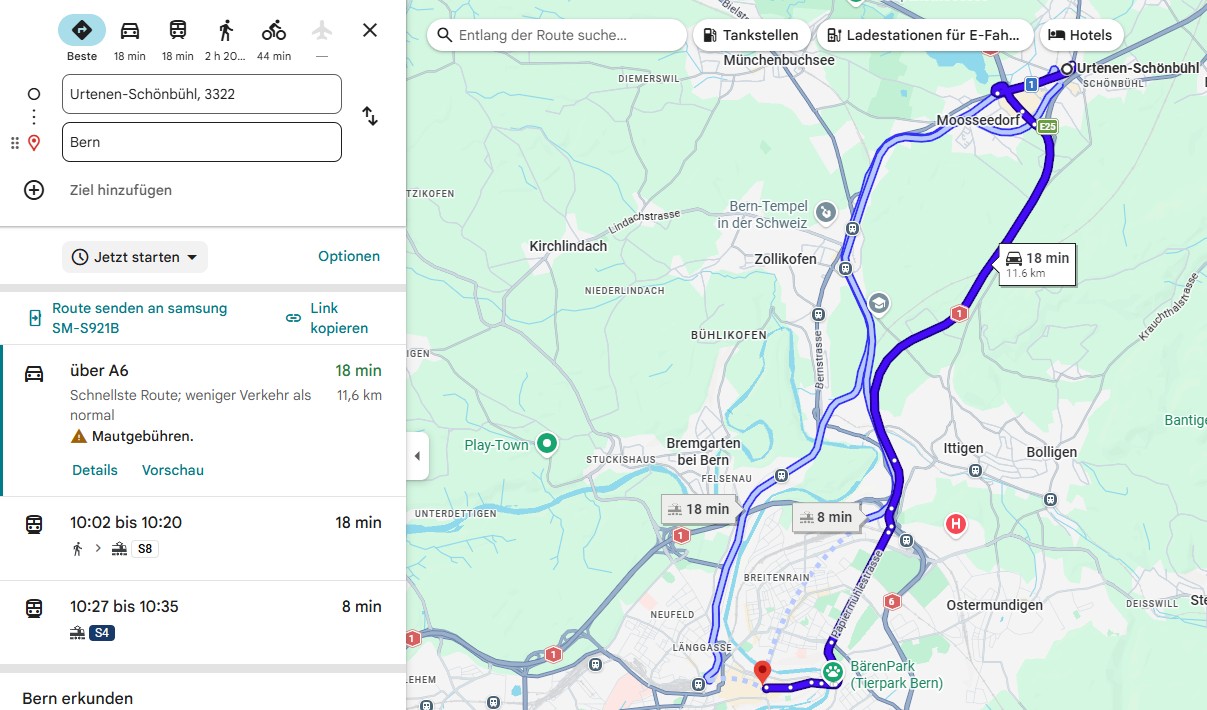The height and width of the screenshot is (710, 1207).
Task: Choose the walking travel mode
Action: pyautogui.click(x=226, y=31)
